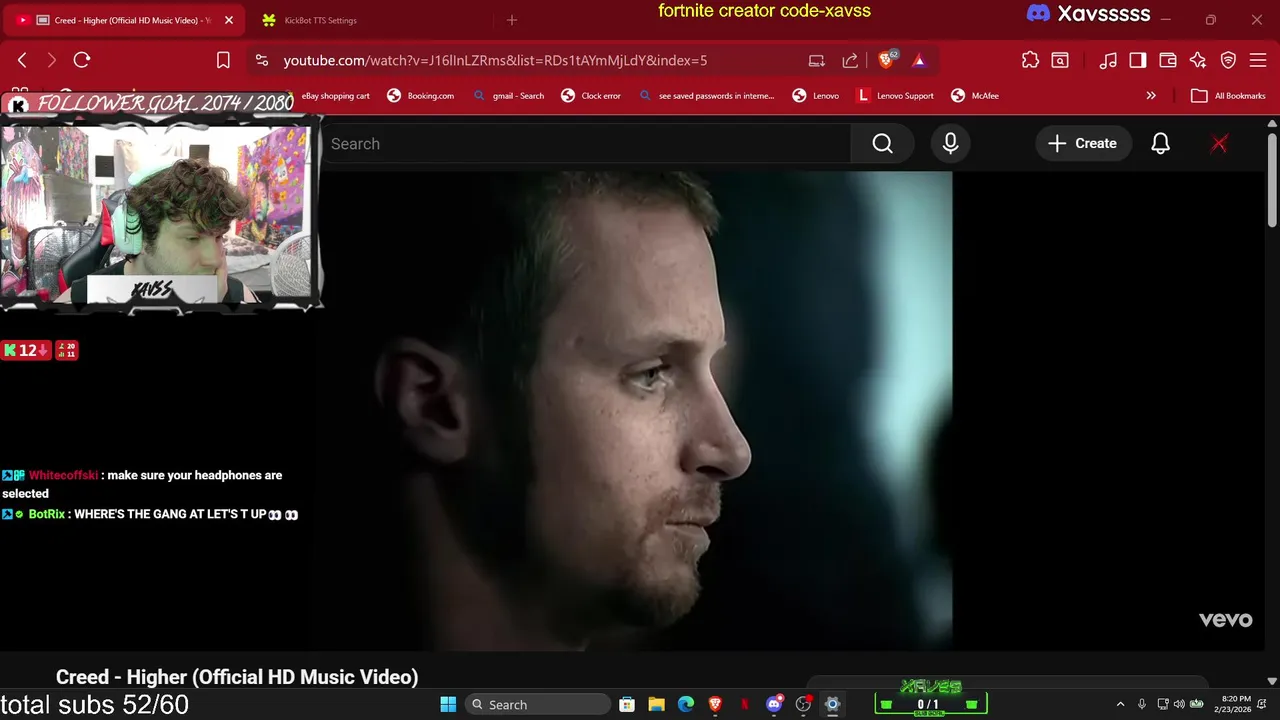Open Brave VPN shield icon
Image resolution: width=1280 pixels, height=720 pixels.
1228,60
